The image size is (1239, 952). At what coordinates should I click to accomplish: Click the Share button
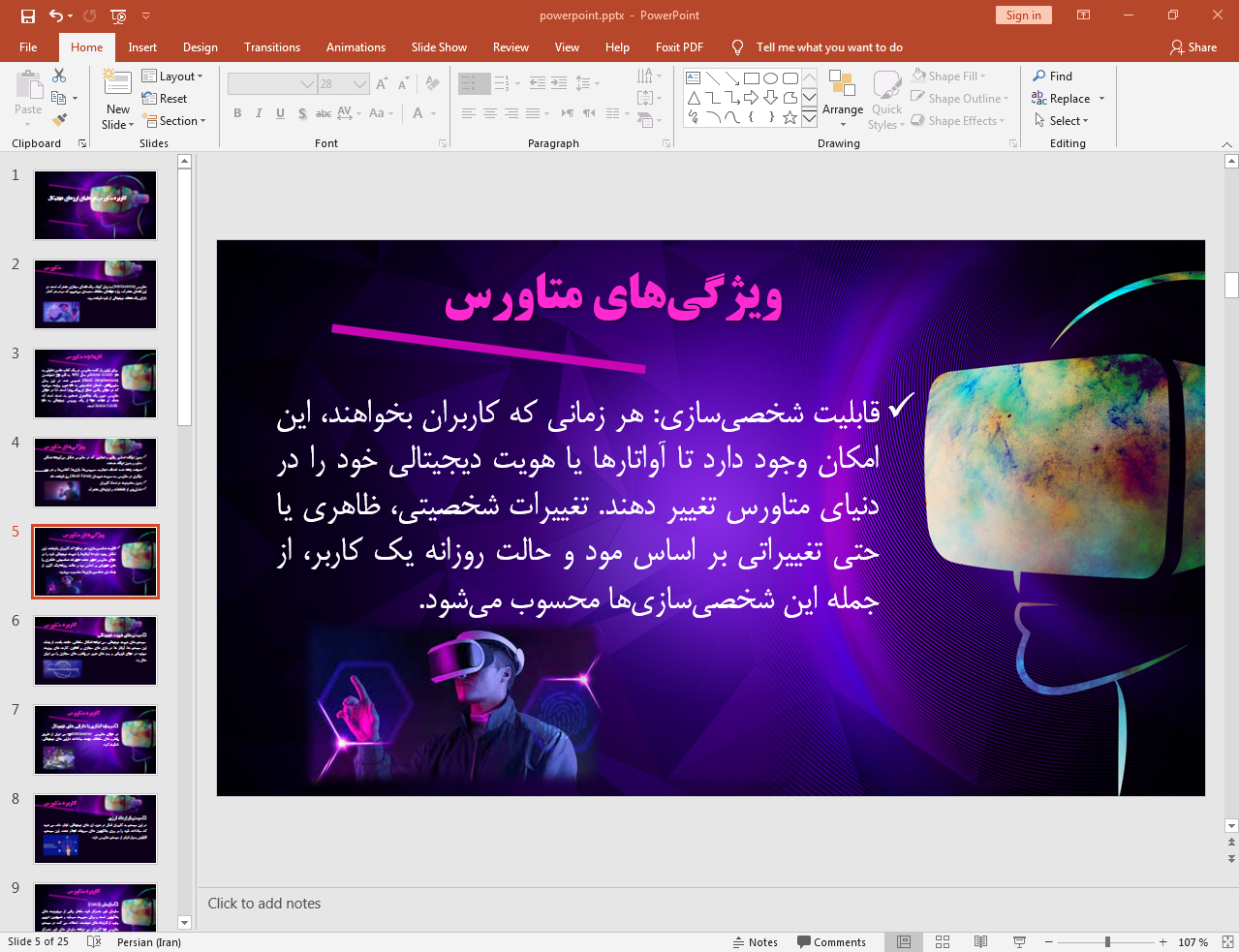click(x=1193, y=47)
